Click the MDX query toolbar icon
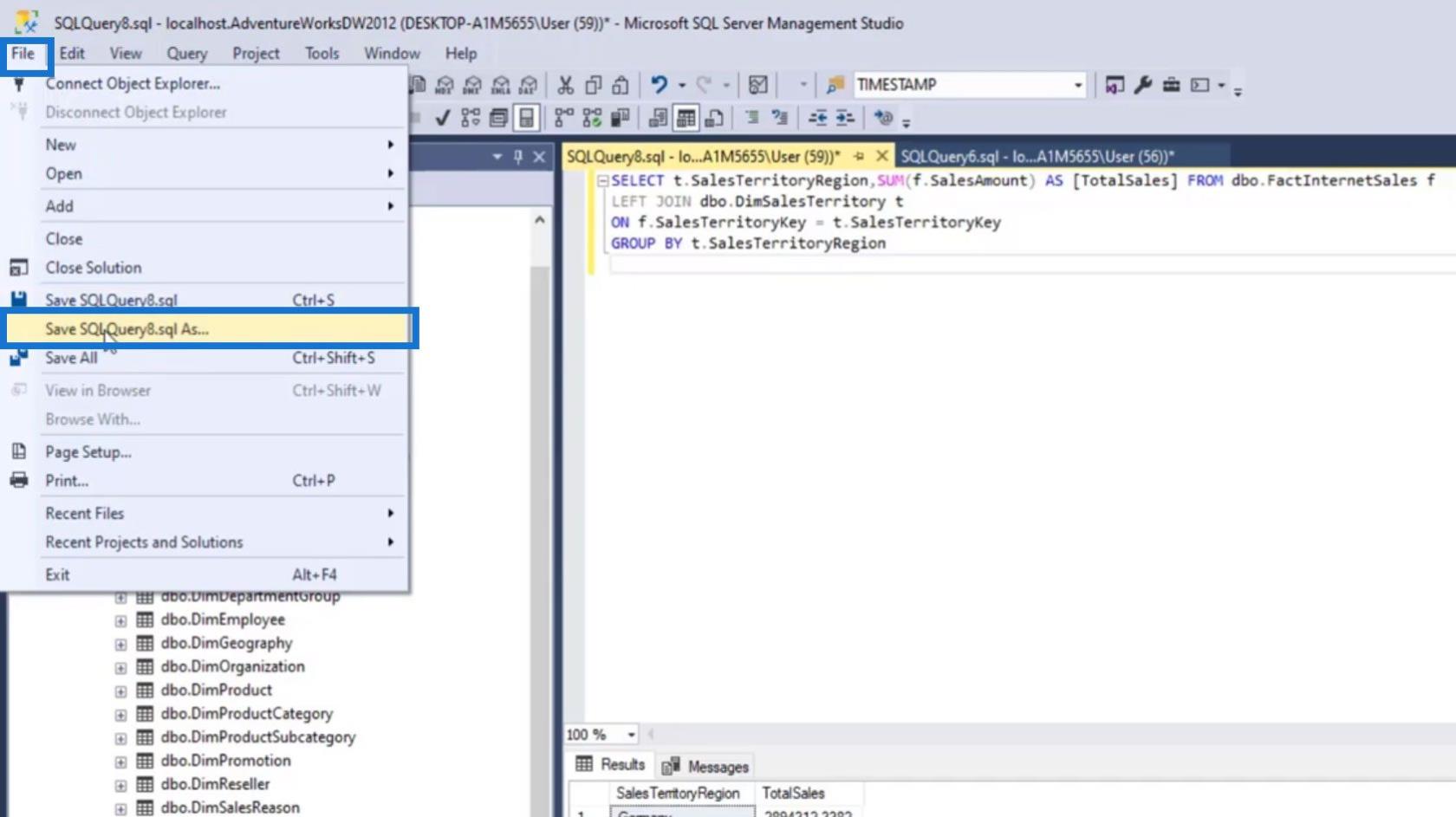Screen dimensions: 1456x817 [445, 85]
